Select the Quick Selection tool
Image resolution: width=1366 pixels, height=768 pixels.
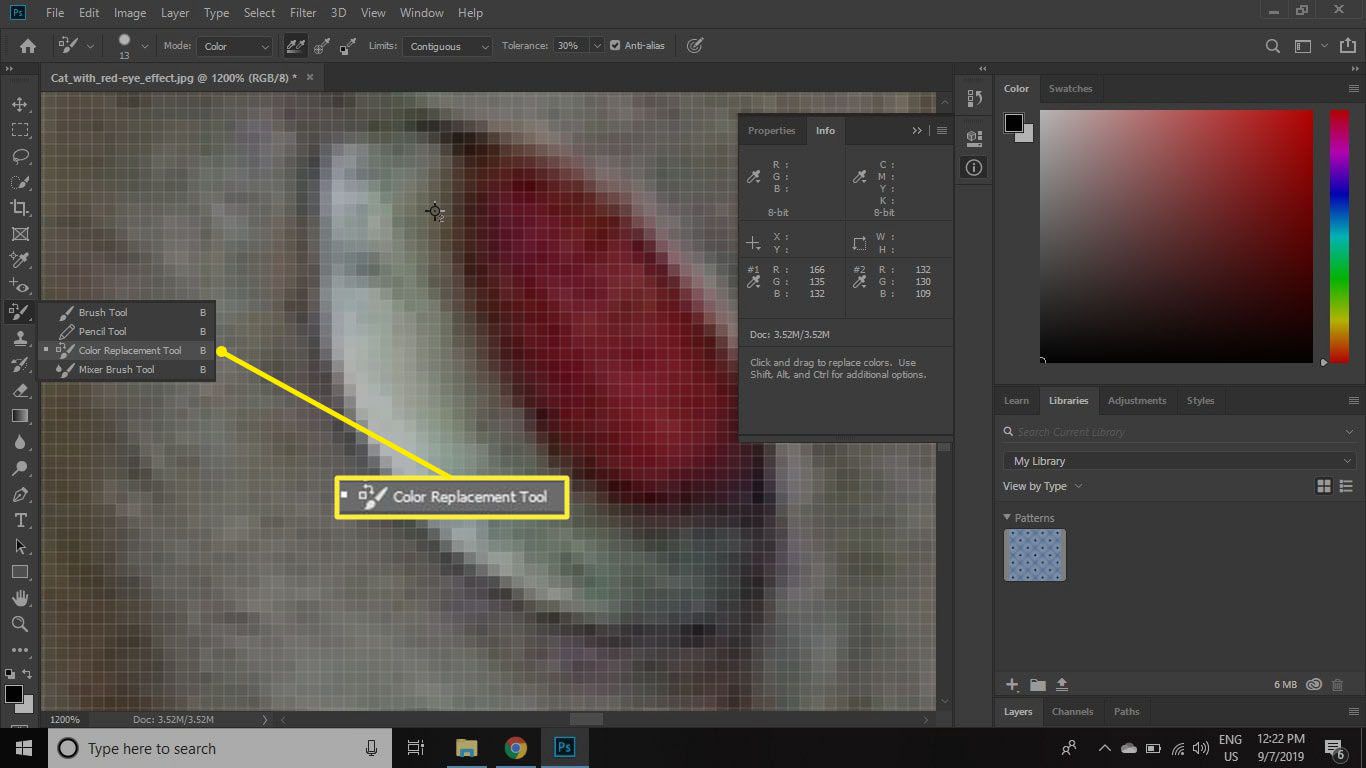pos(19,182)
